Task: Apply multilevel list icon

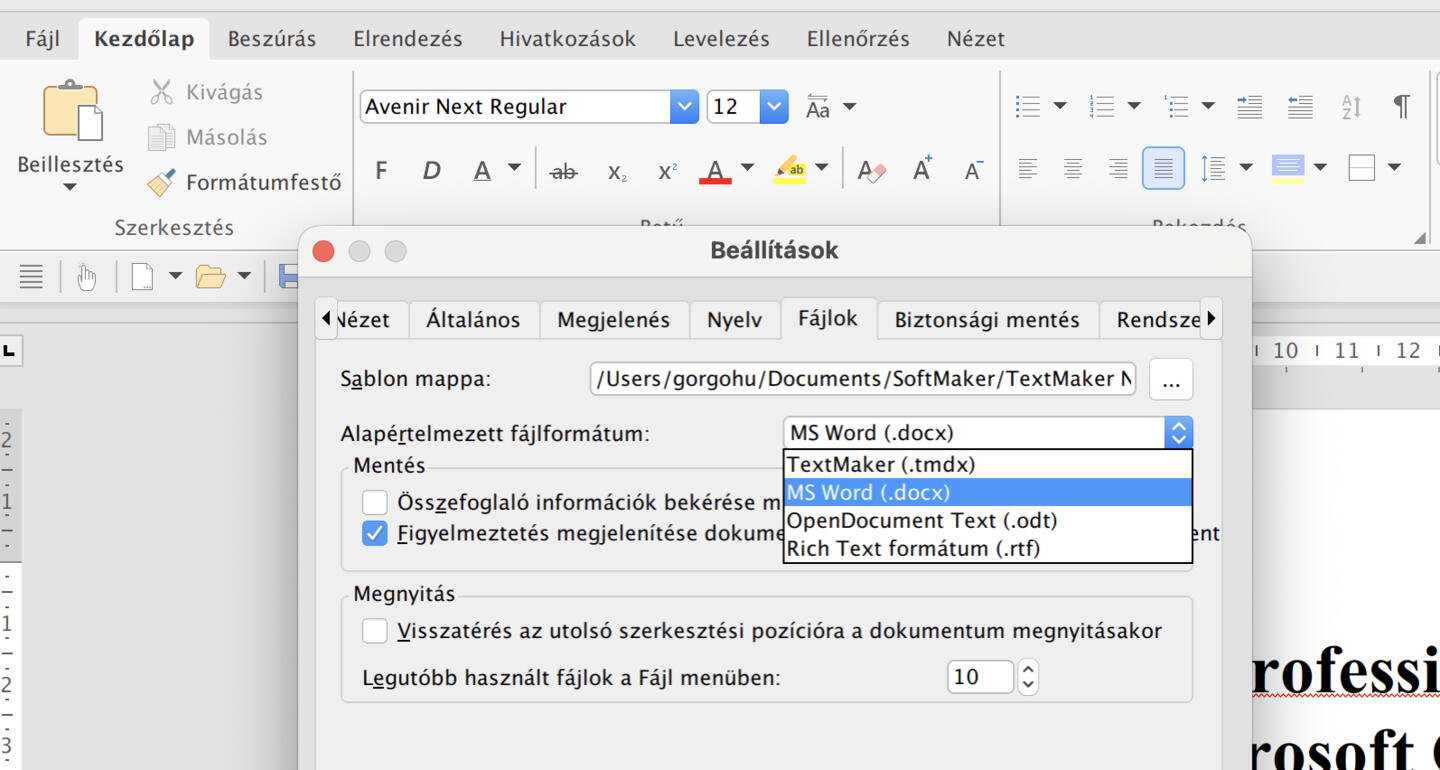Action: tap(1176, 106)
